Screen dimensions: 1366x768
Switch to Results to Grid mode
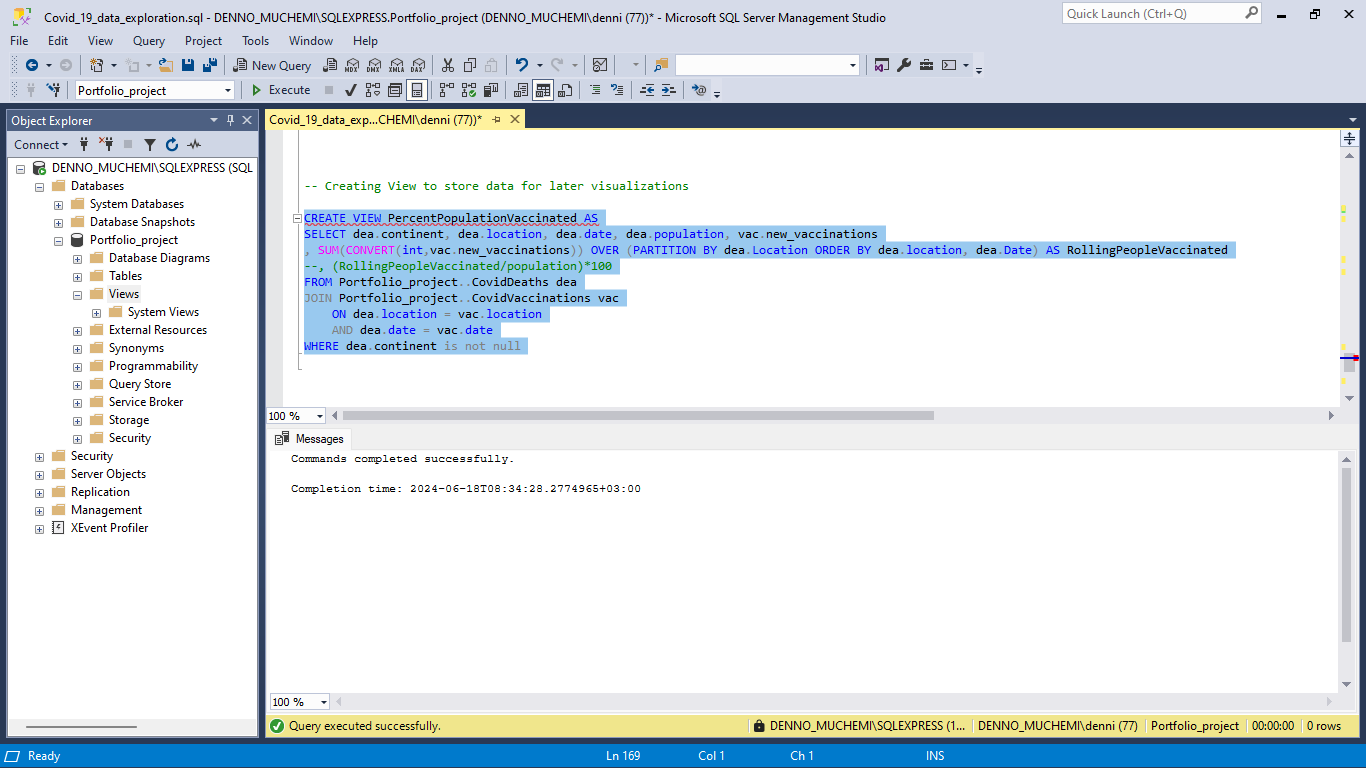[x=543, y=90]
